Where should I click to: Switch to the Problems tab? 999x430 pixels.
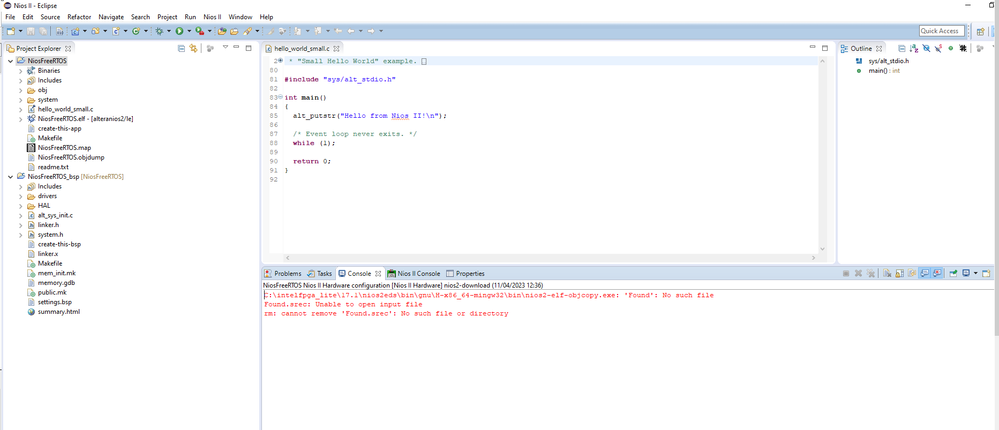[x=286, y=273]
